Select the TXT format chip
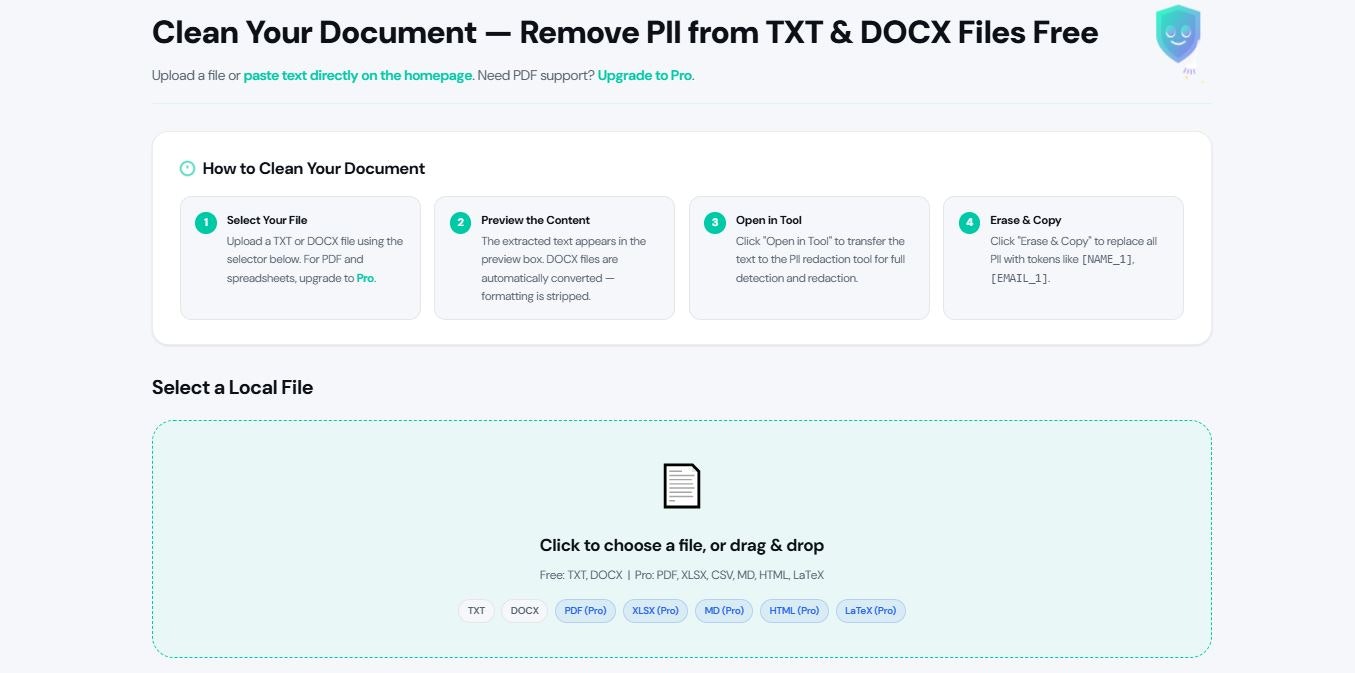Screen dimensions: 1355x673 pos(476,611)
